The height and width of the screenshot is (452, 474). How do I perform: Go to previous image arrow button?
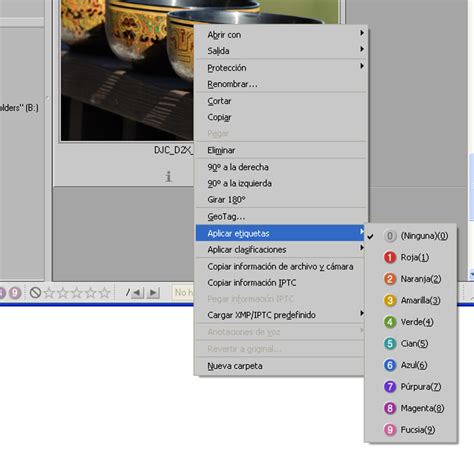tap(137, 293)
